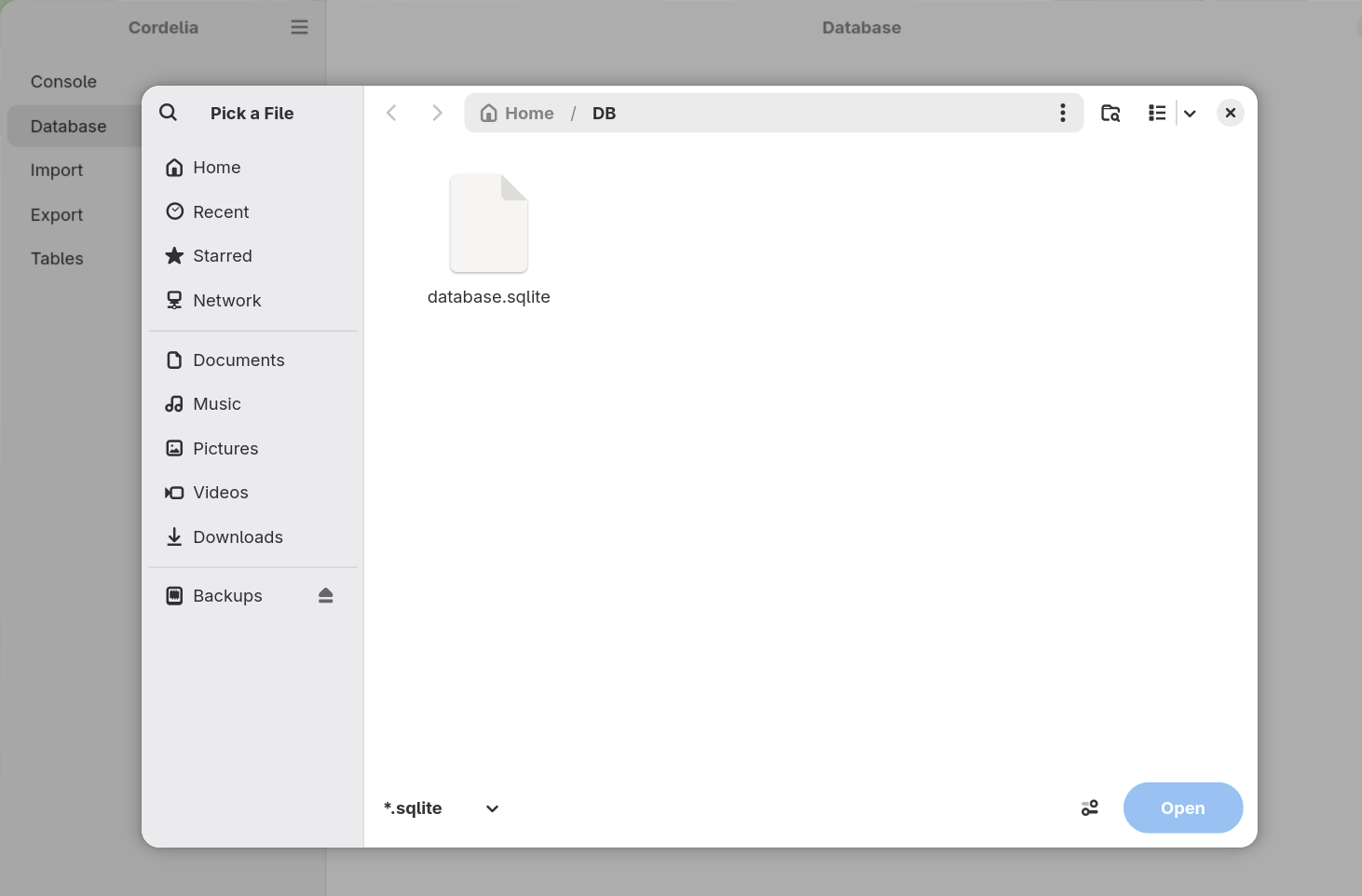The width and height of the screenshot is (1362, 896).
Task: Go to Pictures folder
Action: click(x=253, y=448)
